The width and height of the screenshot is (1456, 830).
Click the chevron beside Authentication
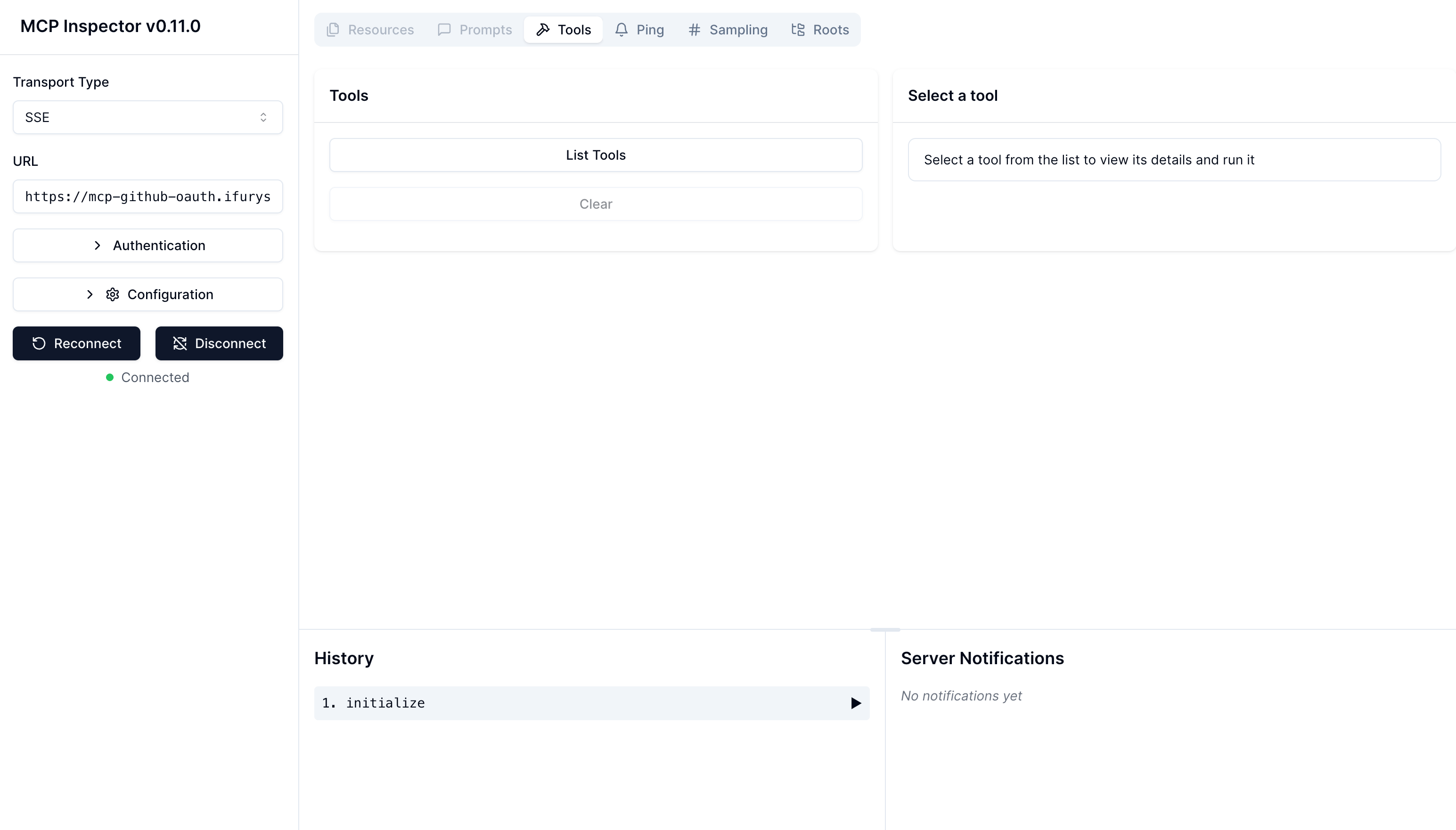pyautogui.click(x=98, y=246)
